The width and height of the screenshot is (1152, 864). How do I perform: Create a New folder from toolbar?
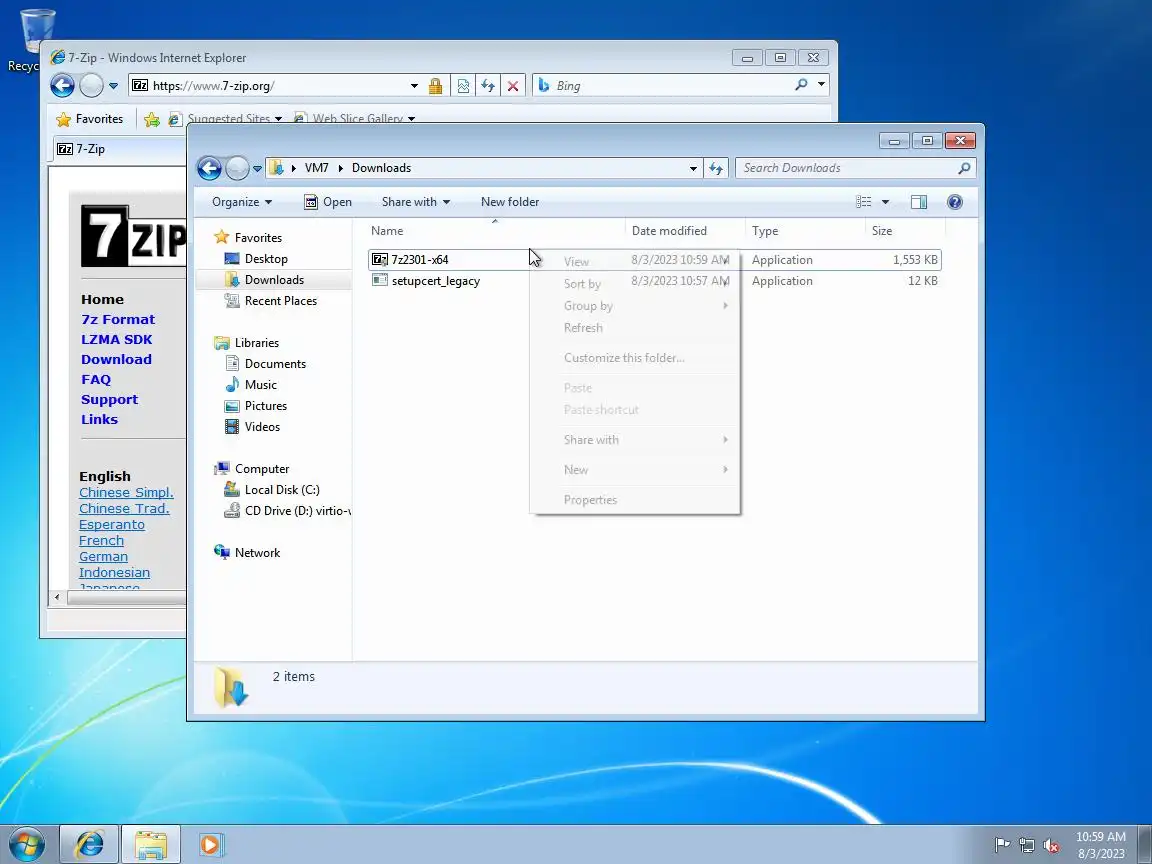point(510,202)
